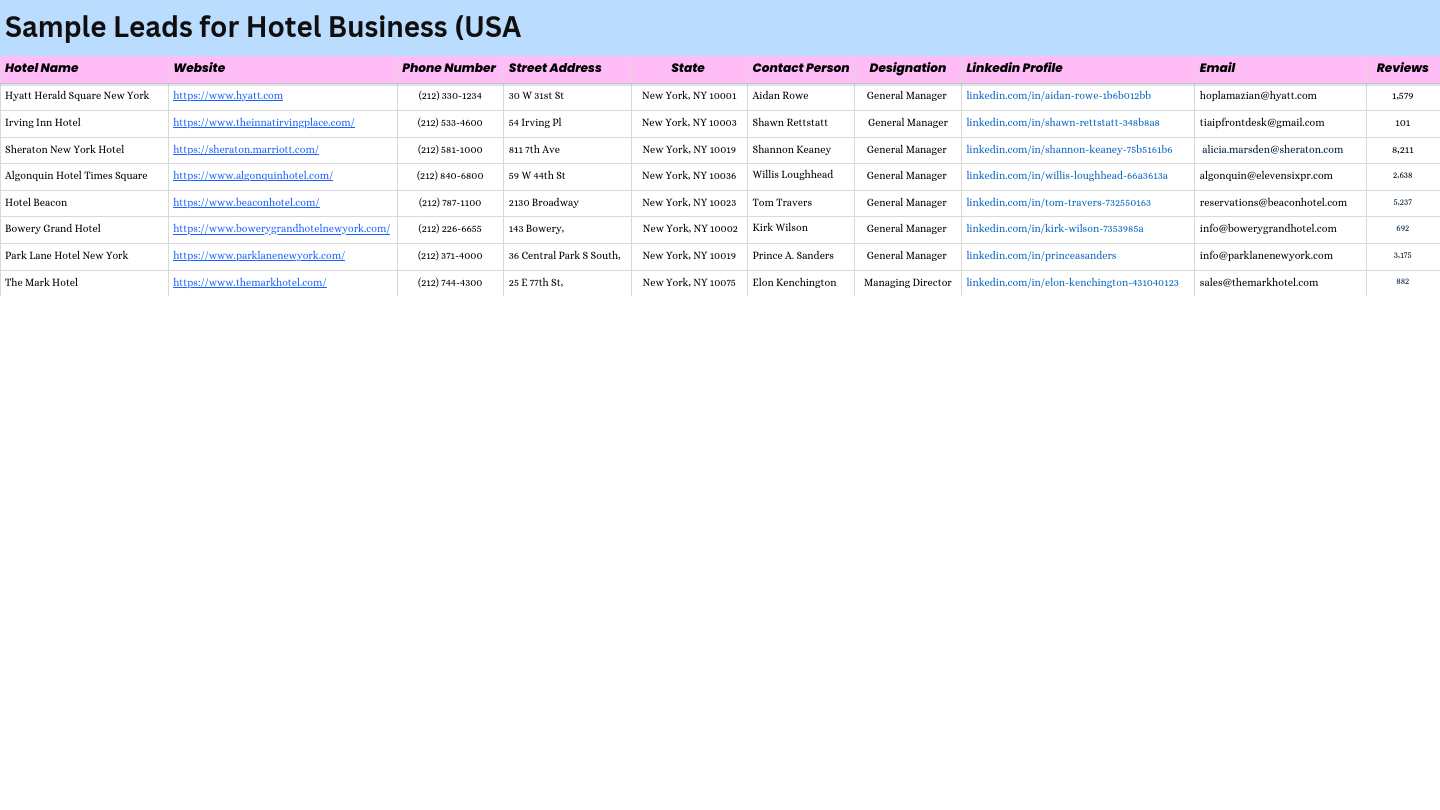Click the Reviews column header

tap(1402, 68)
